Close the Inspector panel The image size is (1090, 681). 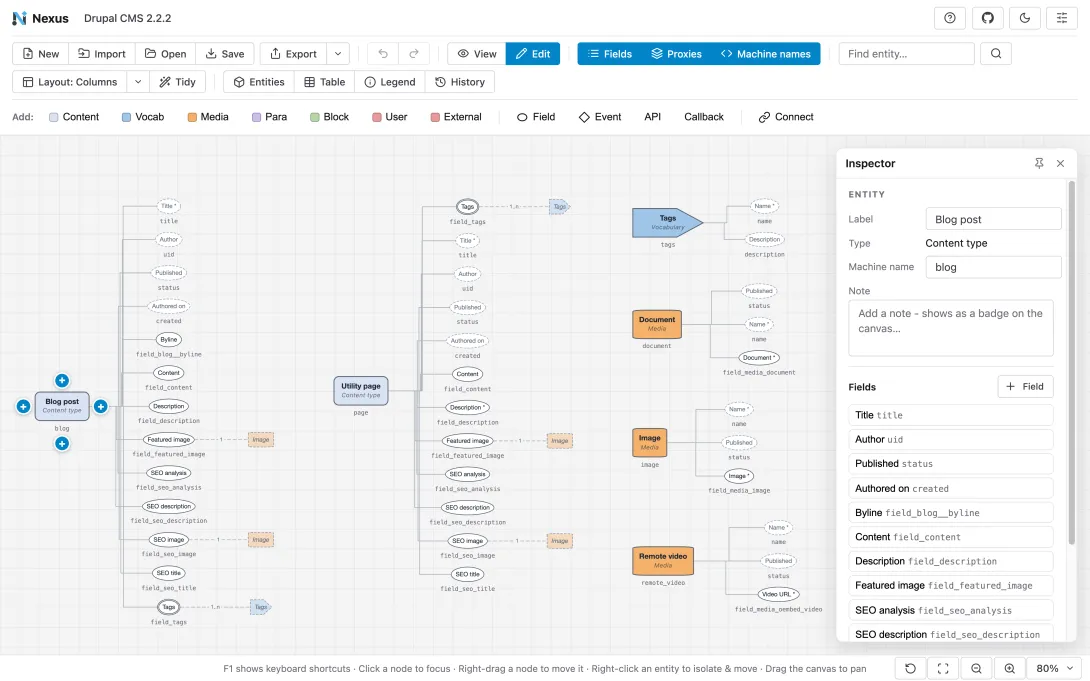[1060, 163]
